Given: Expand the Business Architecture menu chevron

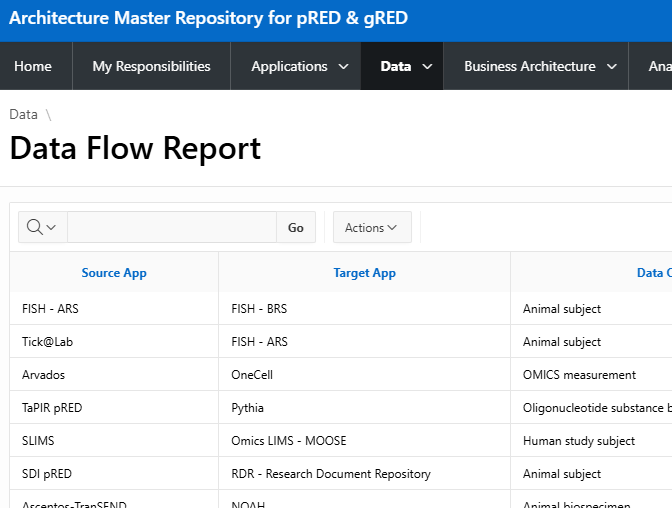Looking at the screenshot, I should click(612, 66).
